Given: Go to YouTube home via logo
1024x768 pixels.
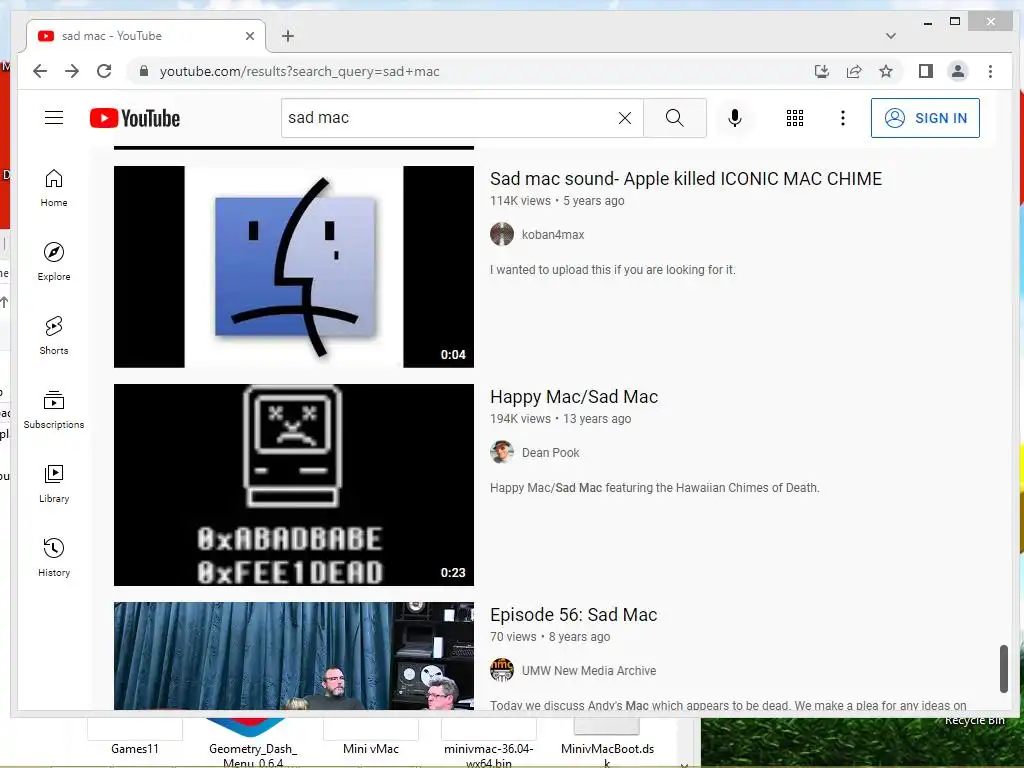Looking at the screenshot, I should coord(135,118).
